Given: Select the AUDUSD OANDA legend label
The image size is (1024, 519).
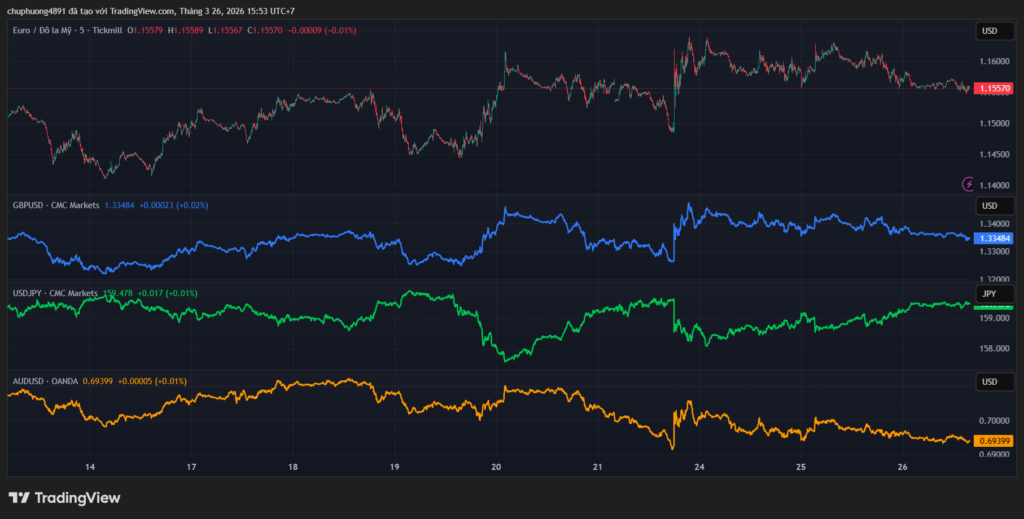Looking at the screenshot, I should tap(49, 381).
